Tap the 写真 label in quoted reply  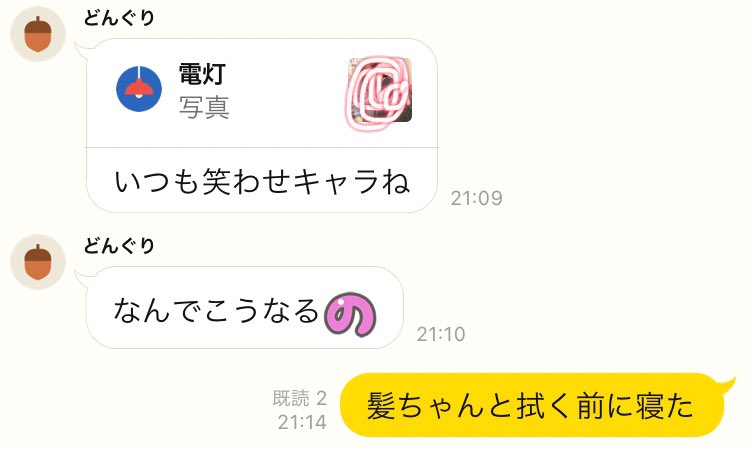click(204, 107)
